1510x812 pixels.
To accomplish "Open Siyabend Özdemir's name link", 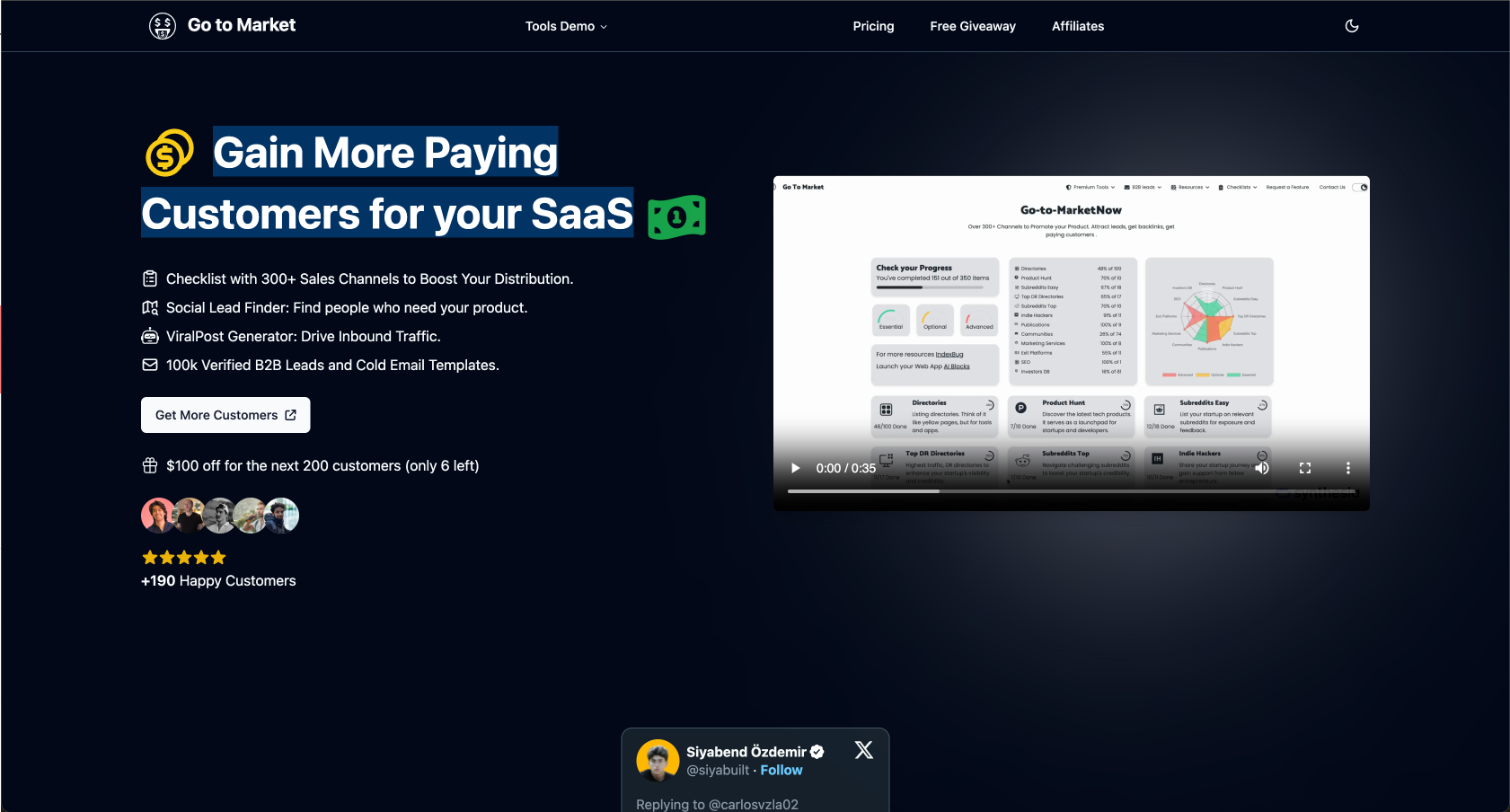I will (746, 752).
